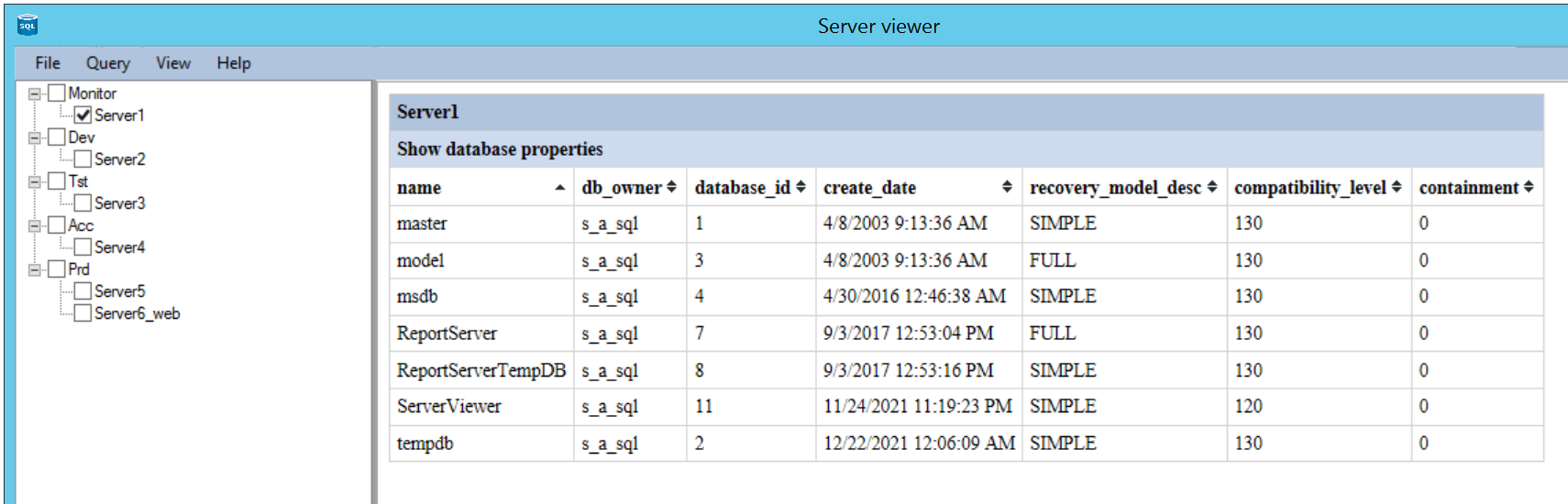1568x504 pixels.
Task: Sort by name column arrow
Action: pos(559,188)
